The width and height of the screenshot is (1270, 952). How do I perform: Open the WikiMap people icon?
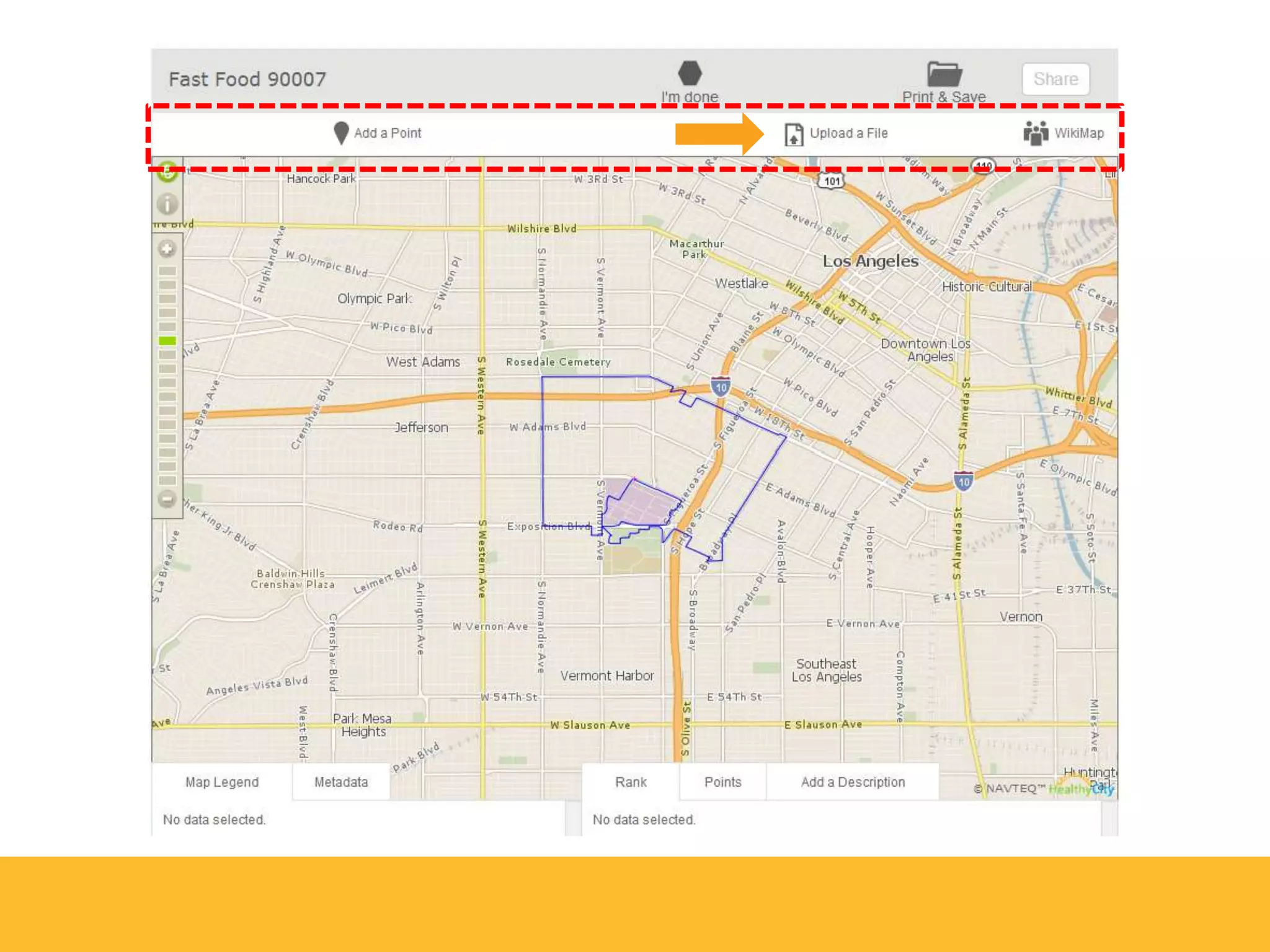click(1035, 133)
